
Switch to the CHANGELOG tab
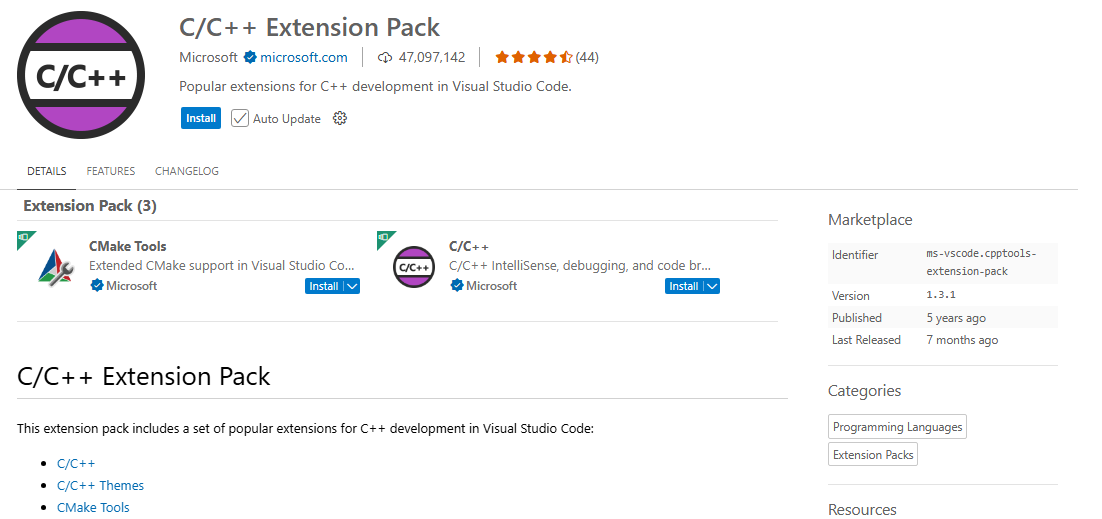coord(187,171)
